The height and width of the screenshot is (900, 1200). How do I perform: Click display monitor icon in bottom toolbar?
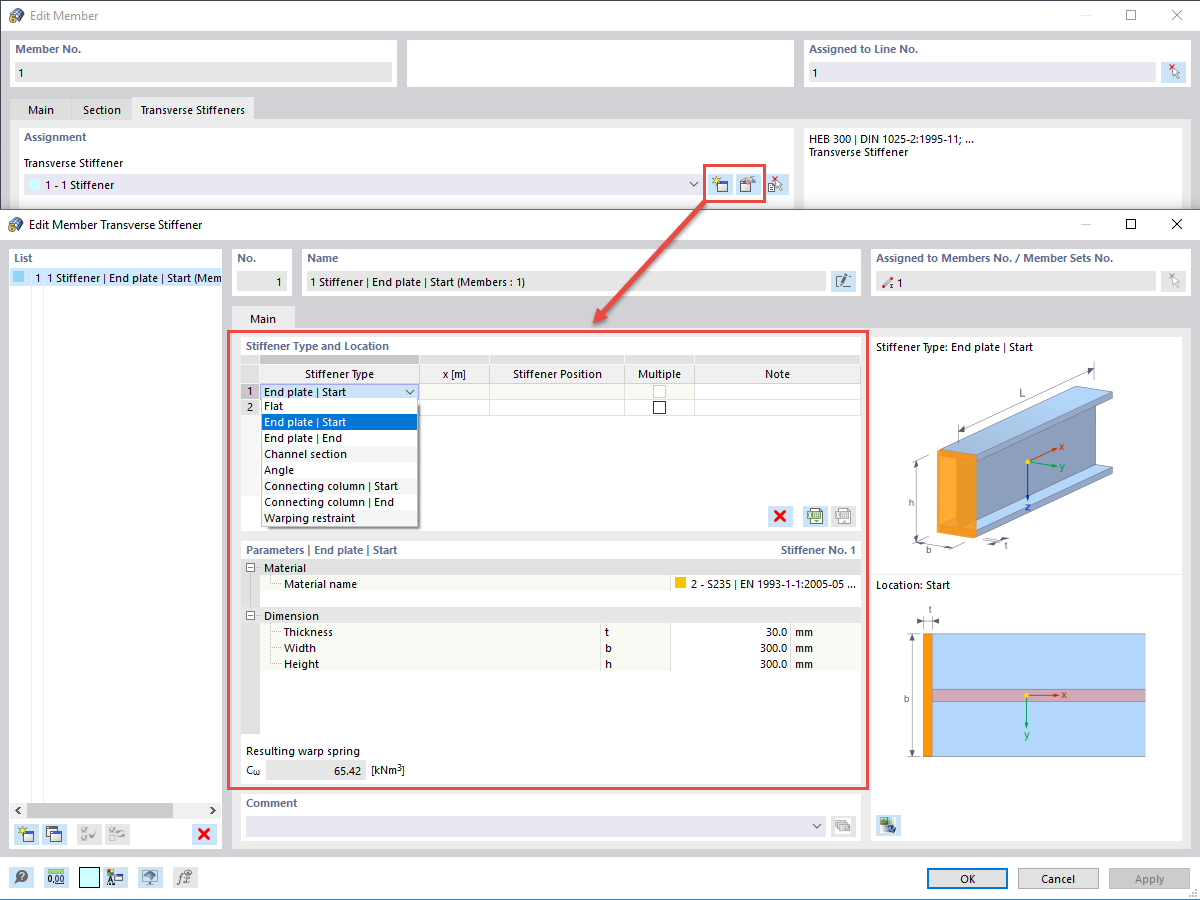click(x=150, y=878)
